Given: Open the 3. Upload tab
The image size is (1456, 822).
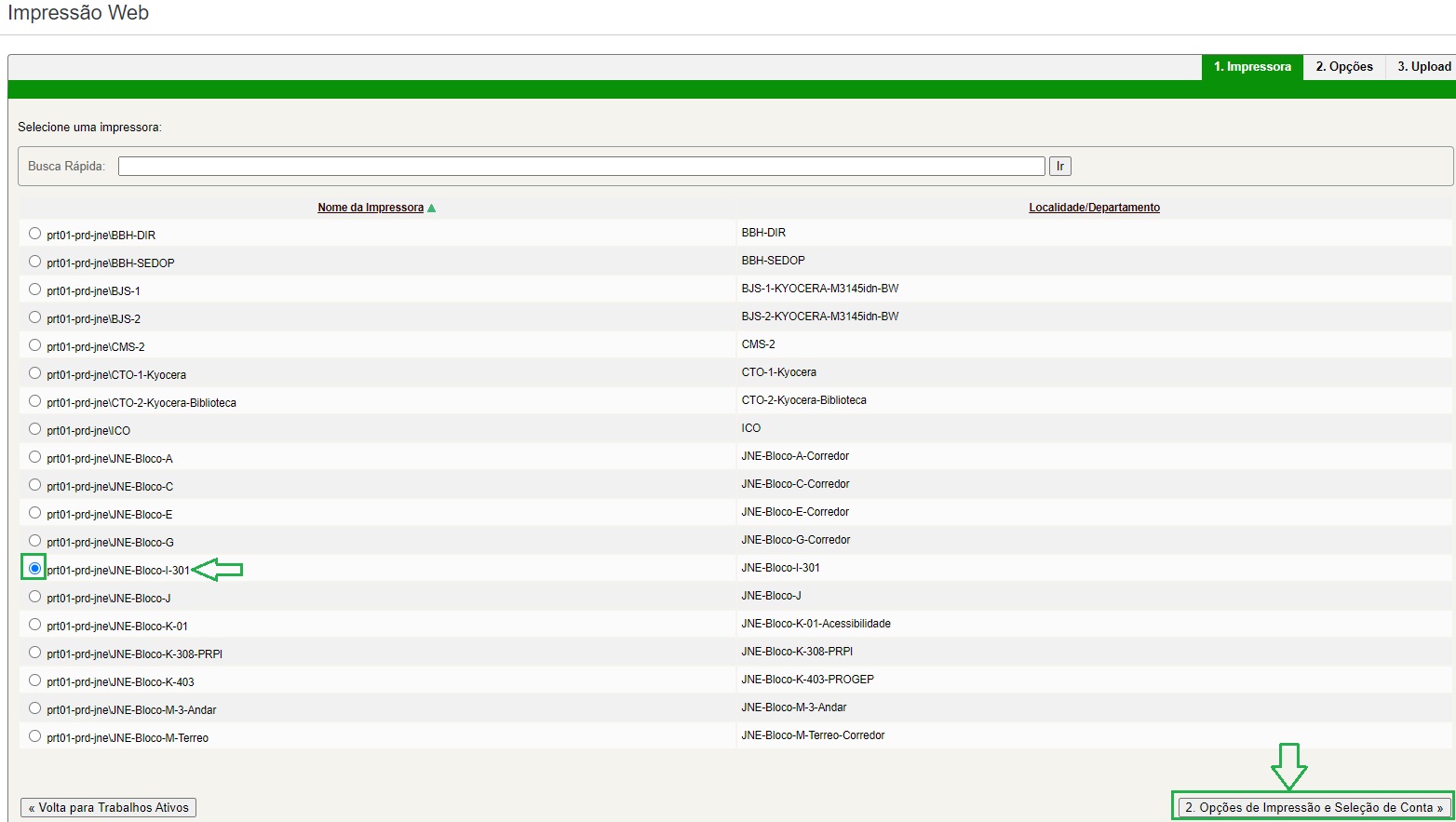Looking at the screenshot, I should [1423, 67].
